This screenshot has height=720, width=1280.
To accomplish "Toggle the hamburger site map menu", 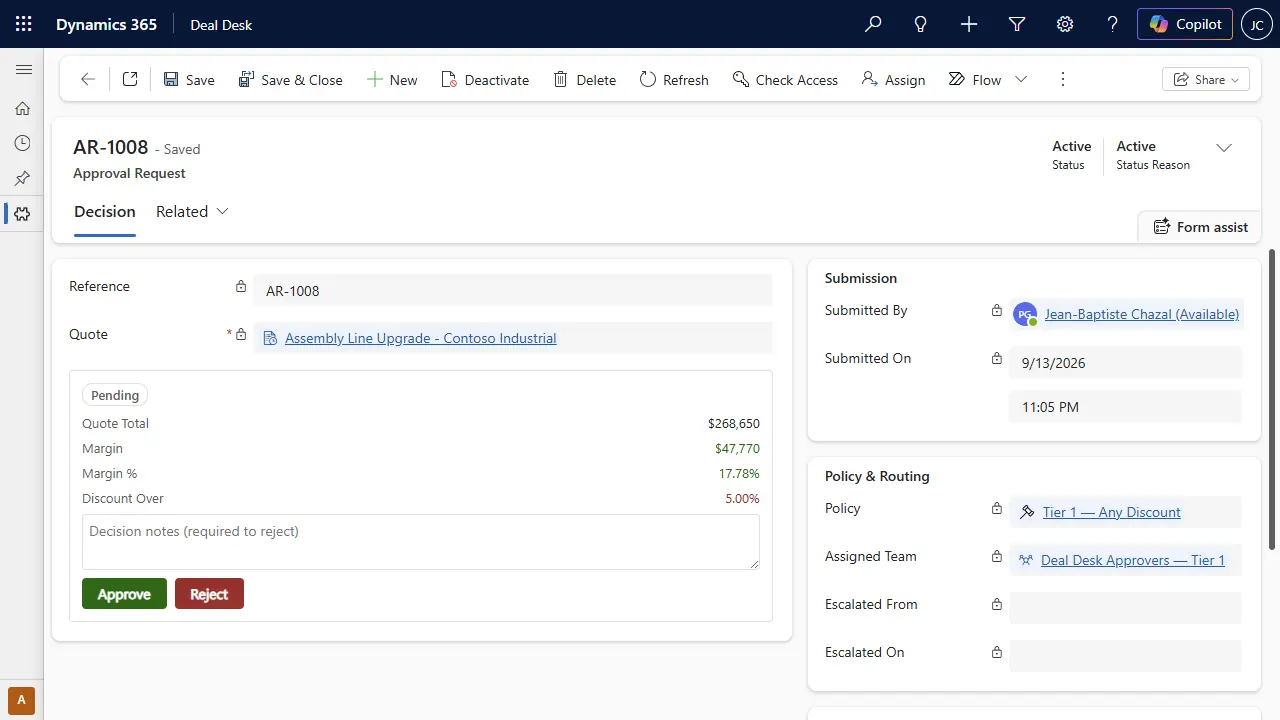I will click(x=23, y=69).
